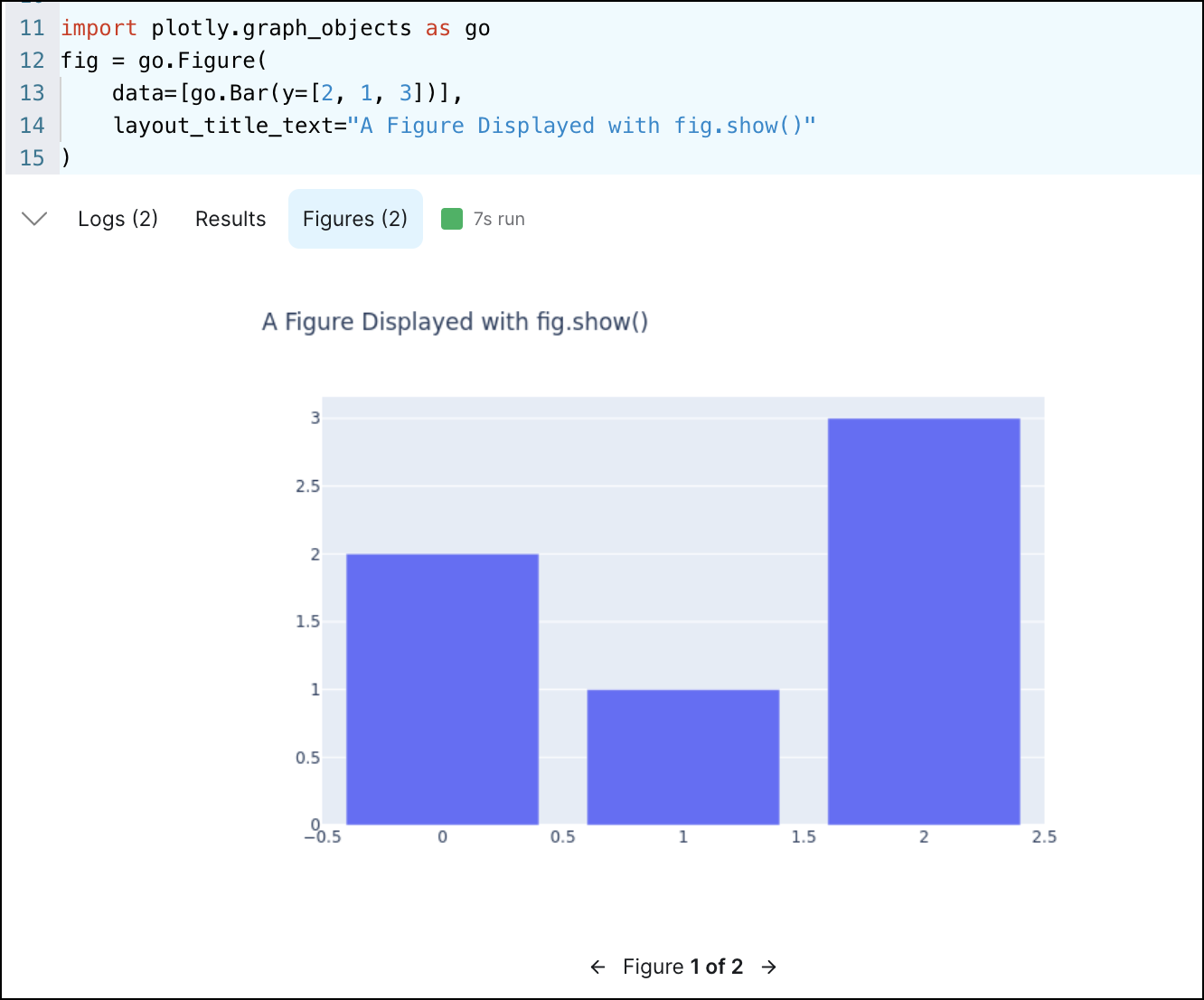Click the x-axis tick label 2.5
Image resolution: width=1204 pixels, height=1000 pixels.
click(1044, 836)
